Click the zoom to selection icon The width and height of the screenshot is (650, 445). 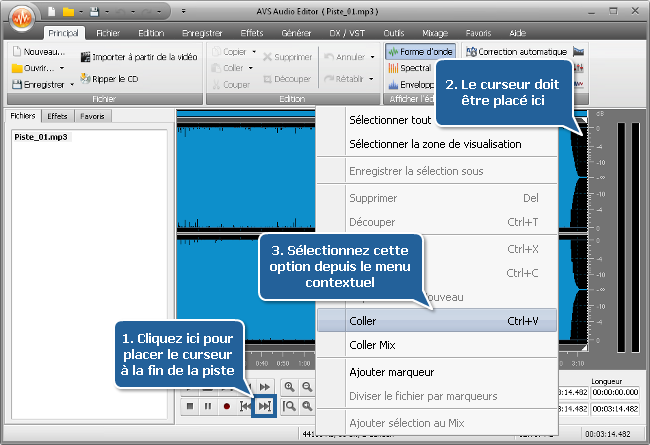click(x=290, y=406)
